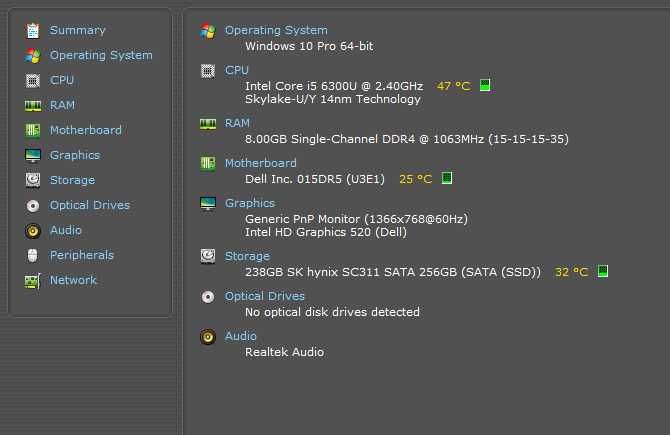The height and width of the screenshot is (435, 670).
Task: Click the Summary clipboard icon in sidebar
Action: point(33,30)
